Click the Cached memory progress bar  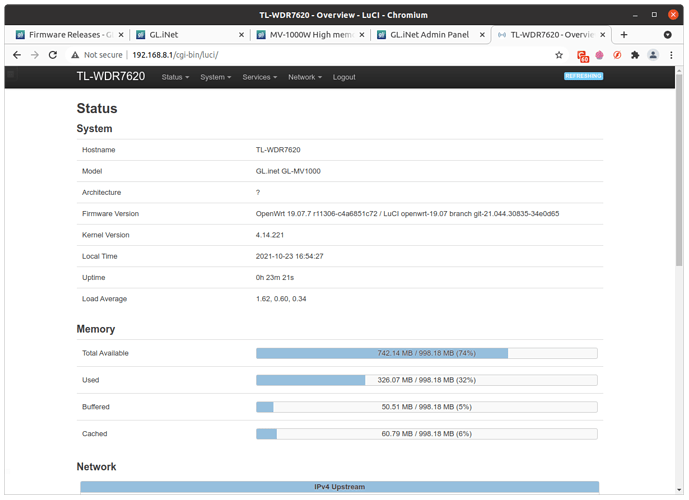tap(427, 434)
